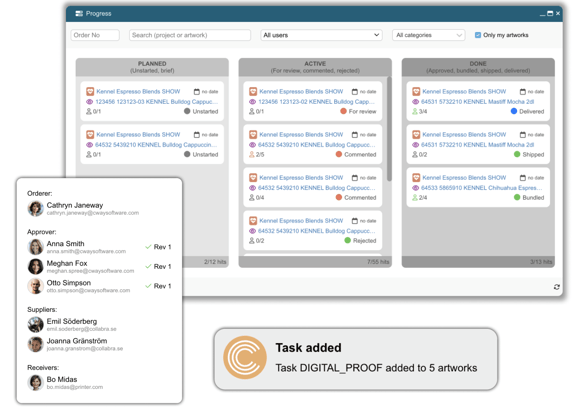Click the Search project or artwork field

[190, 35]
